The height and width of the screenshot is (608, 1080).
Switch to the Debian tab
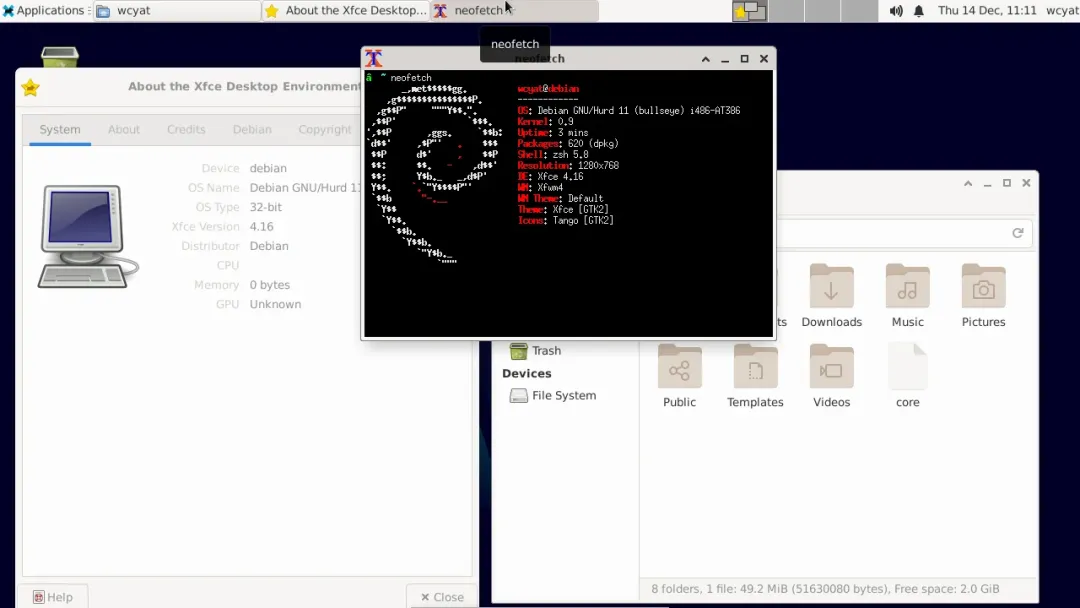252,129
